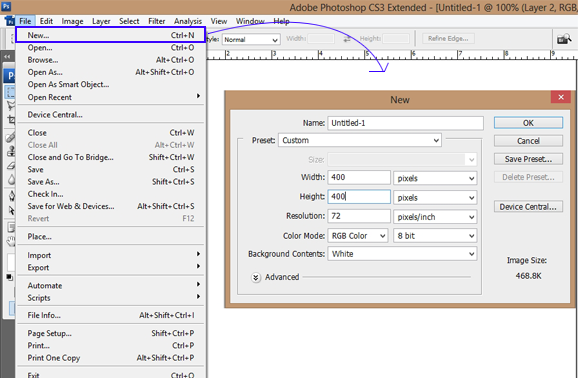Choose Save for Web & Devices...

coord(111,206)
